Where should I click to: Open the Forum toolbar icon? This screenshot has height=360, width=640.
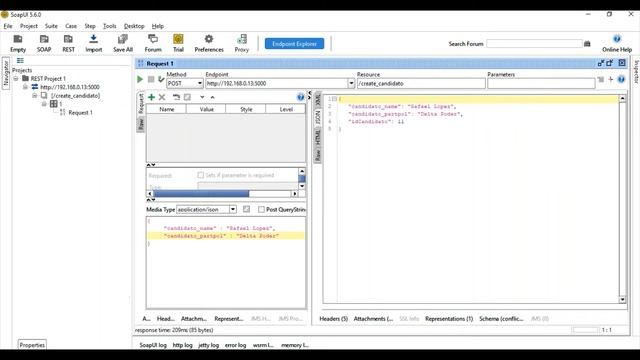coord(153,43)
